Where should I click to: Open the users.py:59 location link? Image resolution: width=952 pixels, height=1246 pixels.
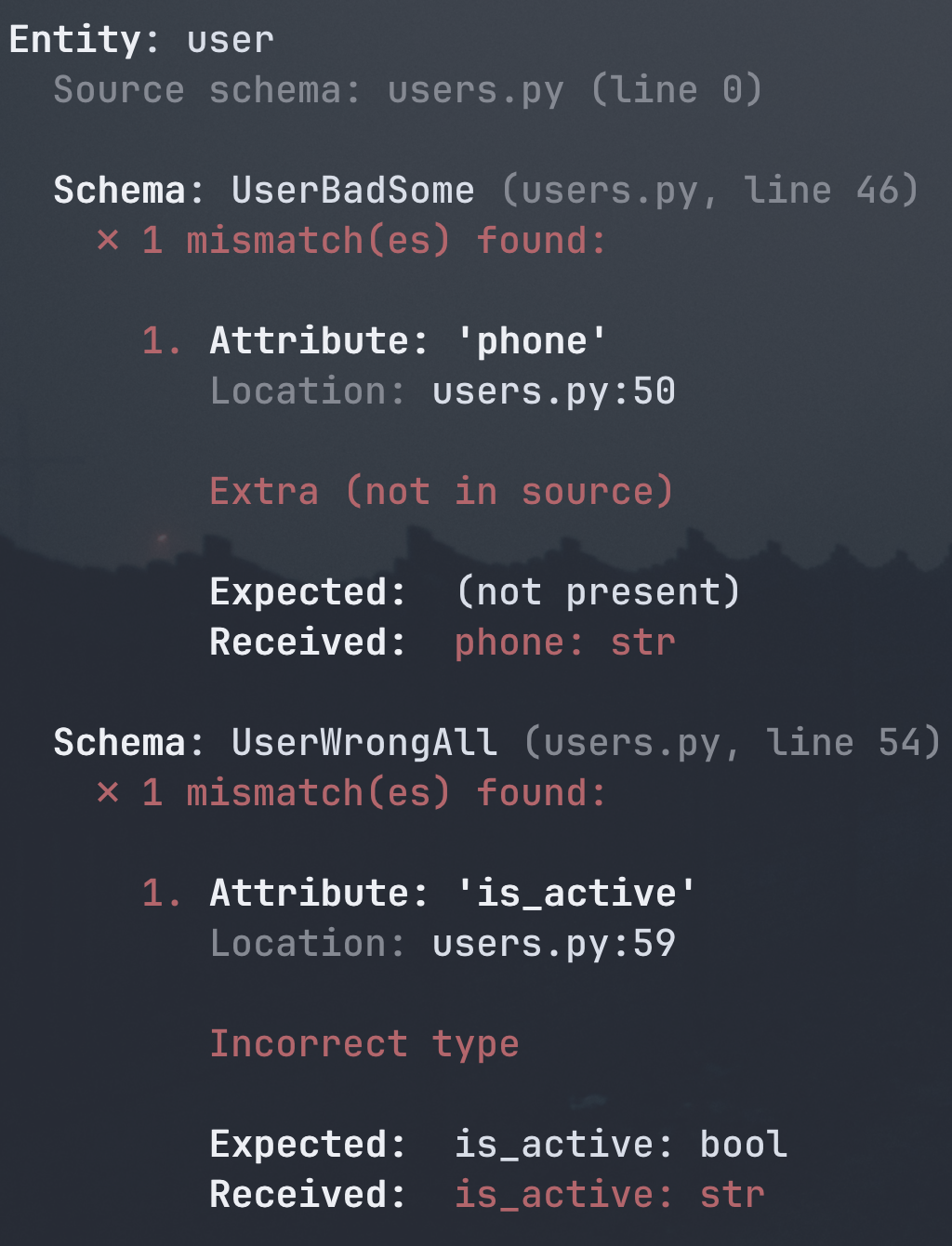click(x=553, y=944)
